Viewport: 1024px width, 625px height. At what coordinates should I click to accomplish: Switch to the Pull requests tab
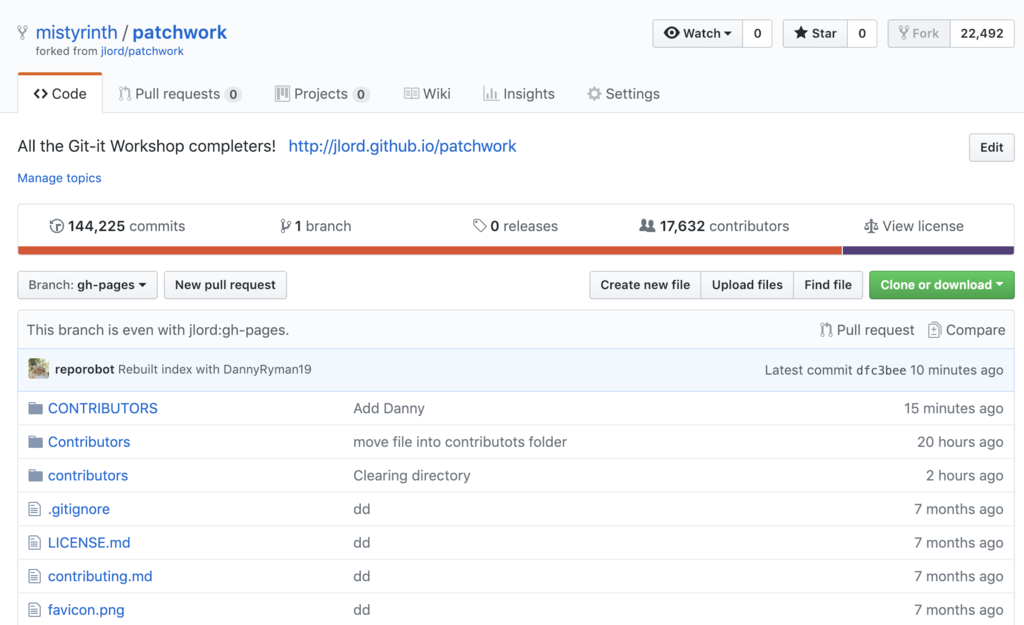(x=180, y=93)
